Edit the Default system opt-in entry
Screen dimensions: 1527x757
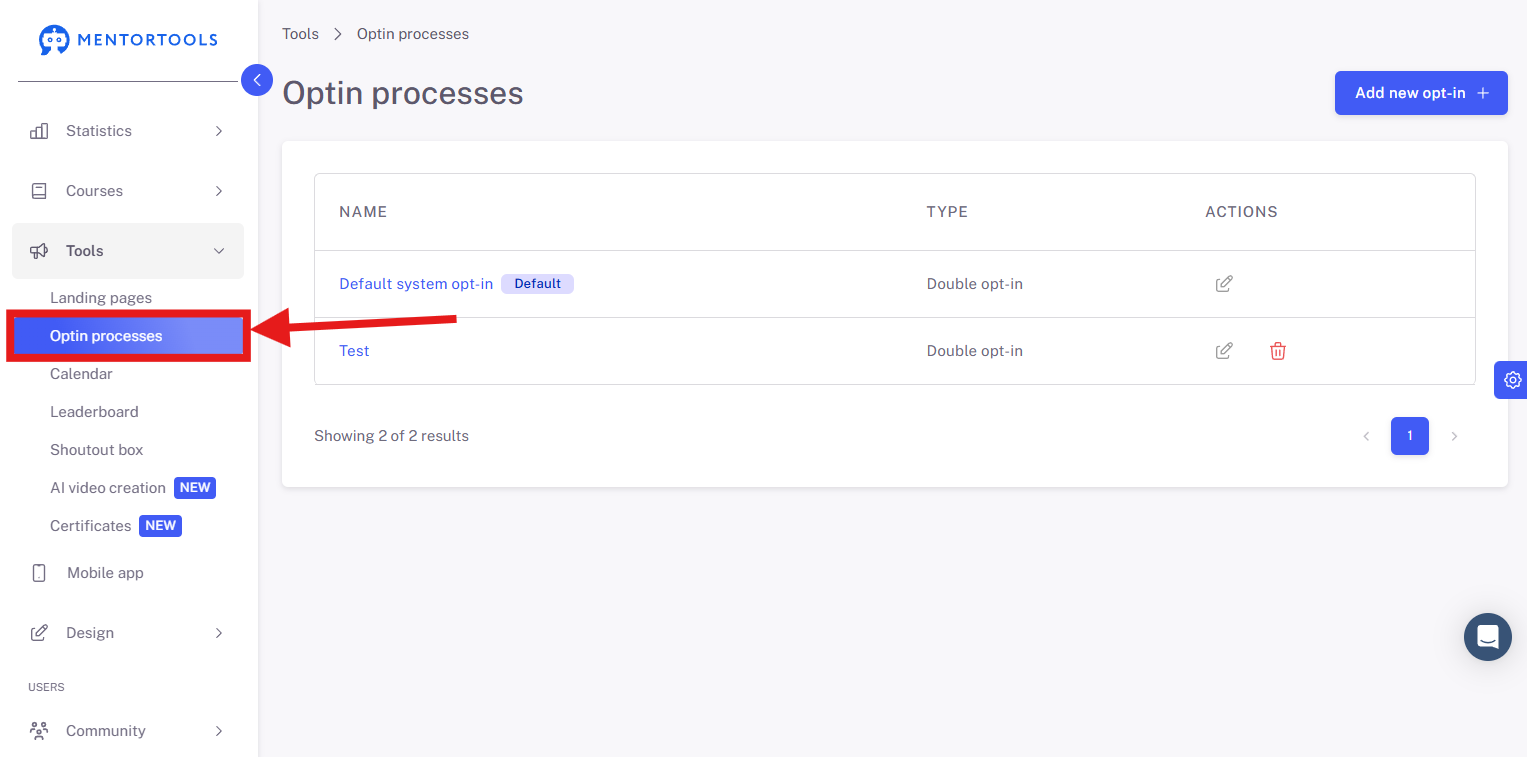(1223, 284)
